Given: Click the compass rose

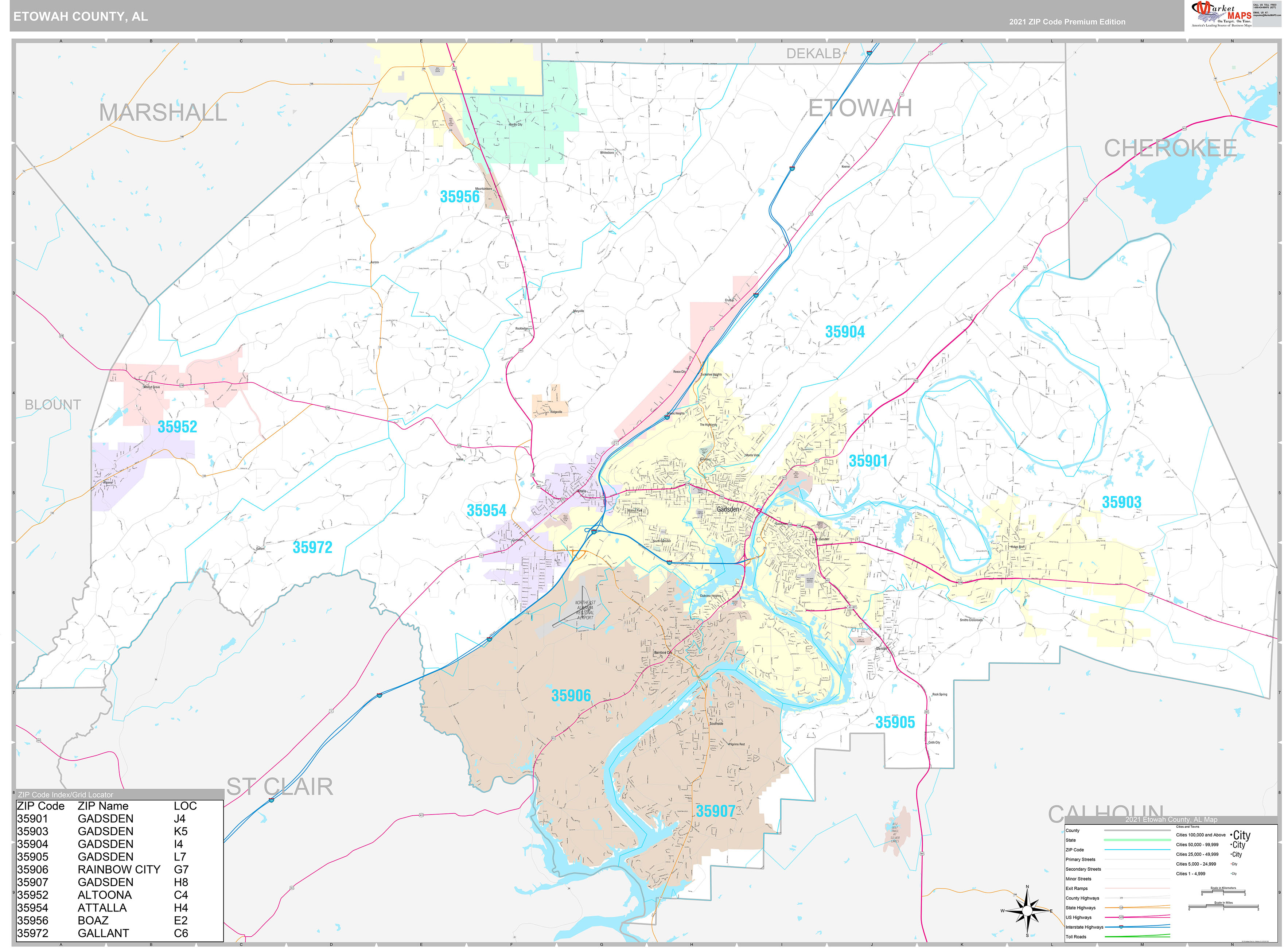Looking at the screenshot, I should (1027, 911).
